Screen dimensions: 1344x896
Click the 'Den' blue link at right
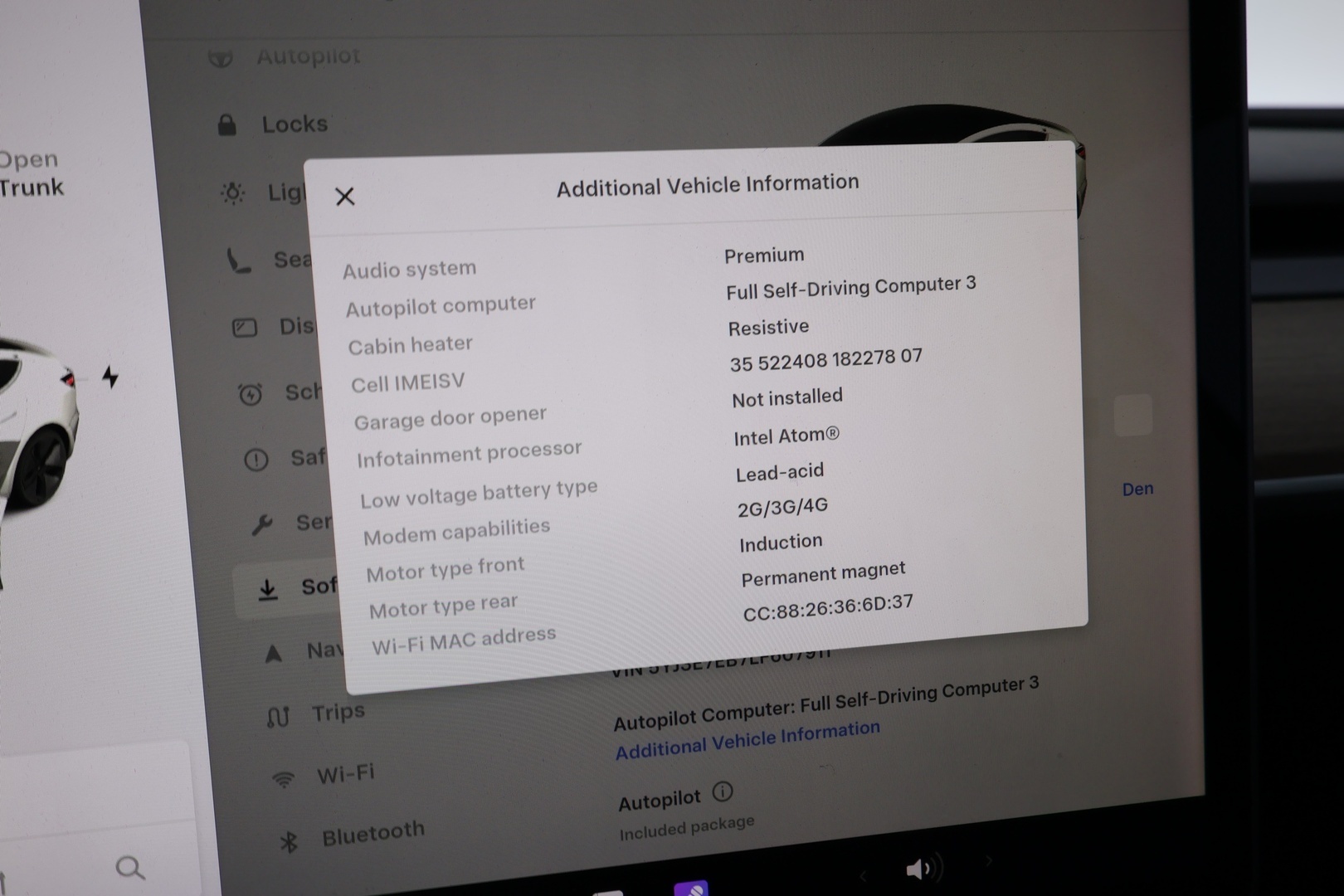(x=1137, y=489)
